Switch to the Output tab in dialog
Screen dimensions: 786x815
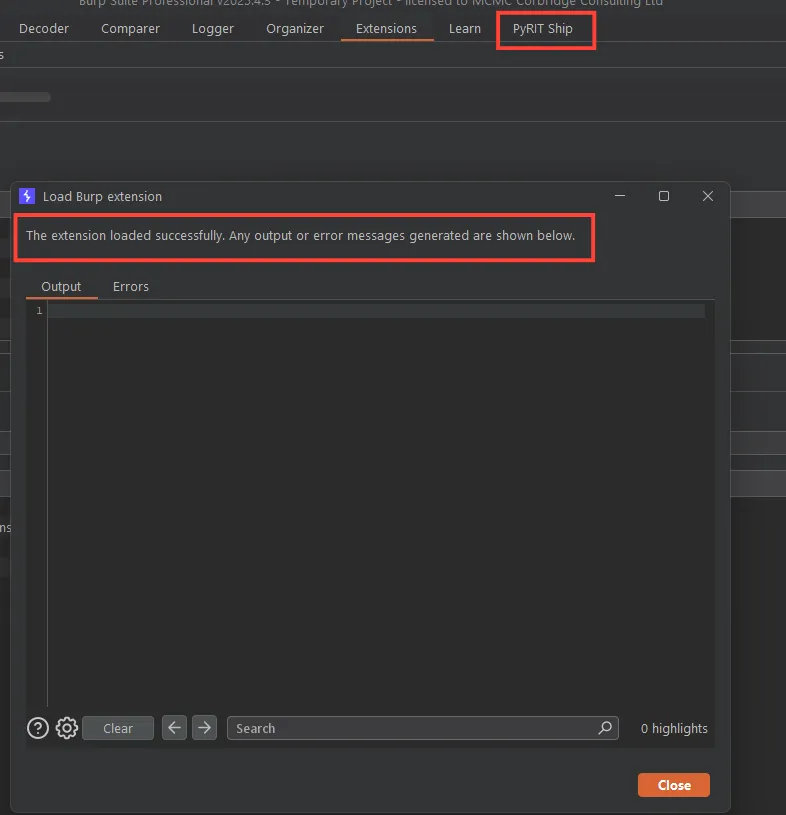[x=61, y=286]
